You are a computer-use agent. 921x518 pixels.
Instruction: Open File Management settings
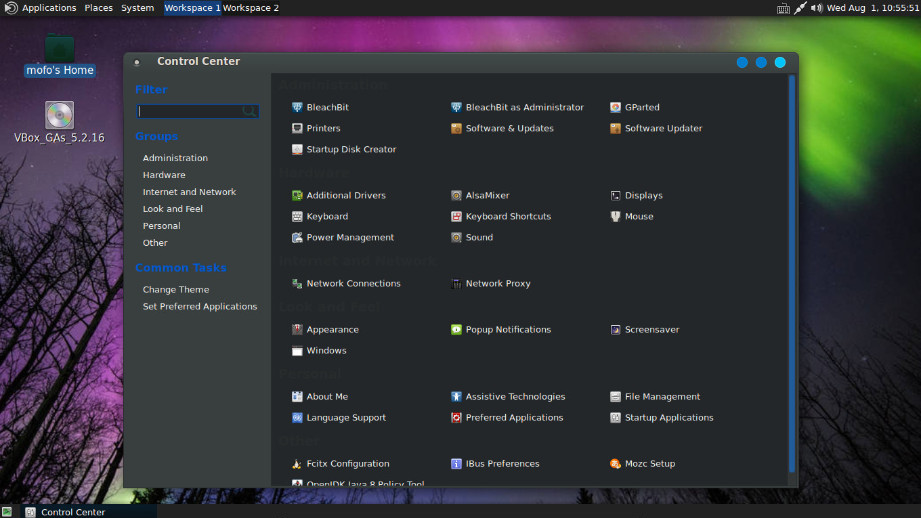point(655,397)
